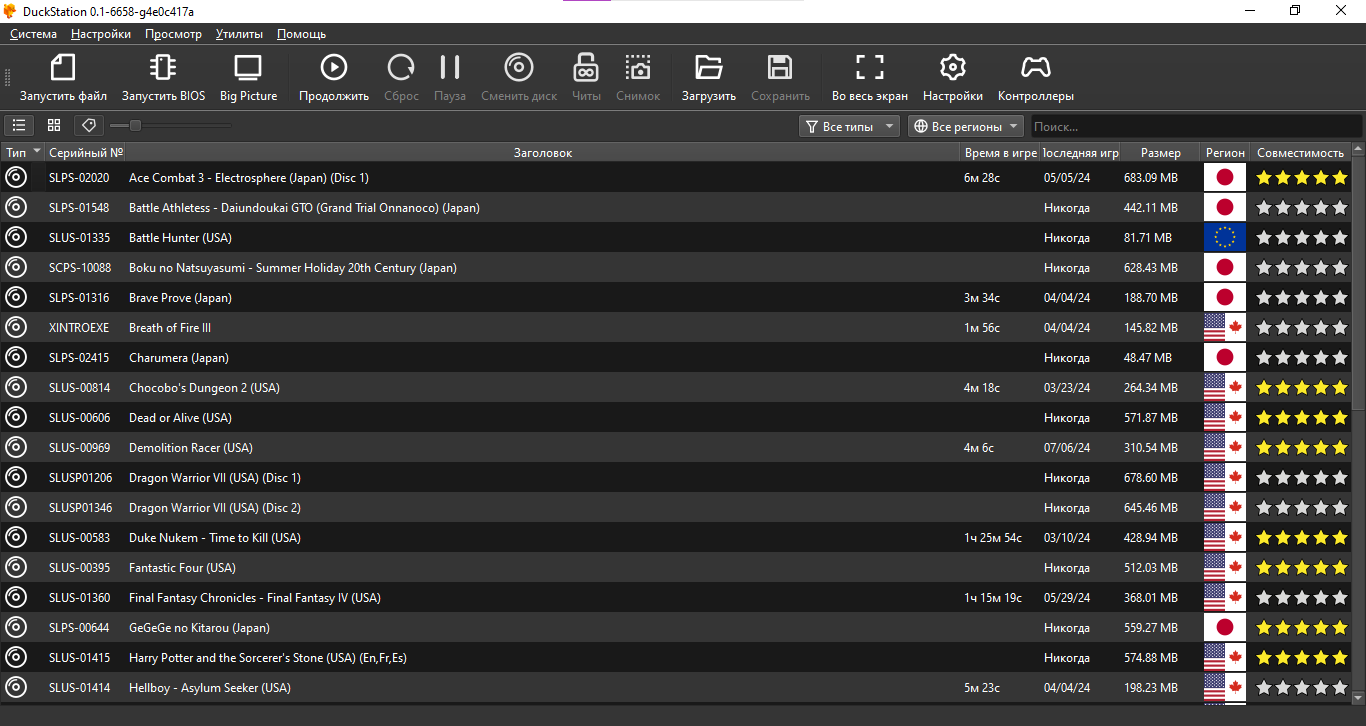This screenshot has width=1366, height=726.
Task: Sort by the Размер column header
Action: point(1161,153)
